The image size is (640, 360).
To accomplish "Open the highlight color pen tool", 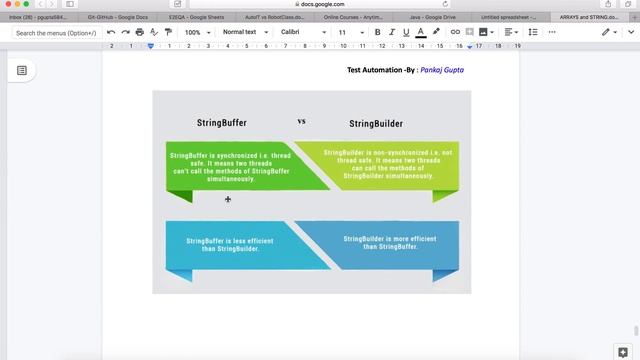I will click(x=436, y=32).
